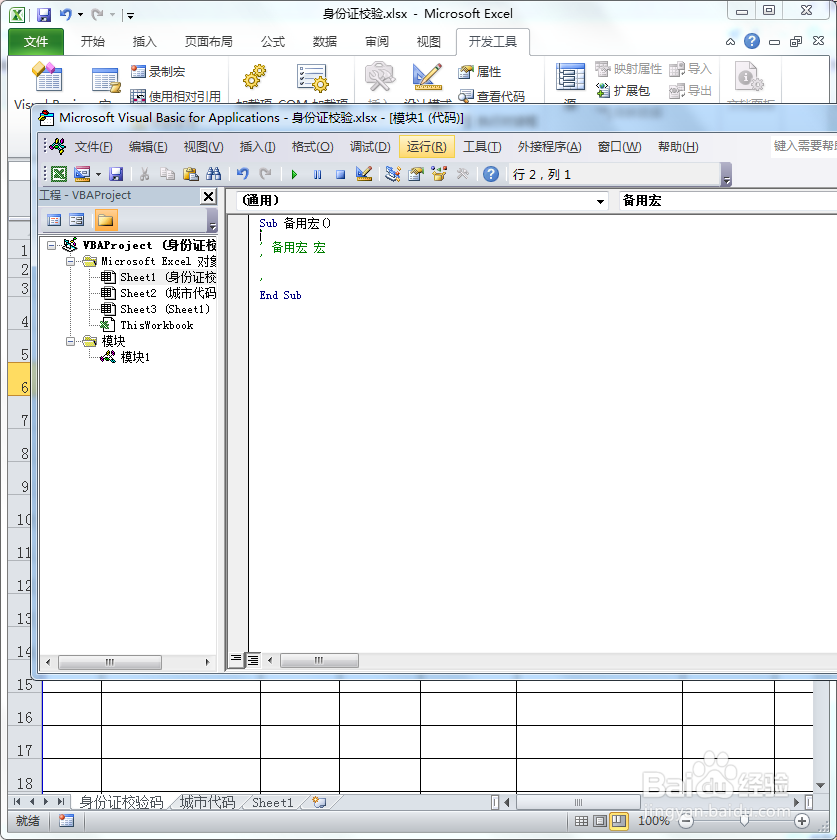Undo with the VBA toolbar undo arrow
Viewport: 837px width, 840px height.
pos(243,174)
